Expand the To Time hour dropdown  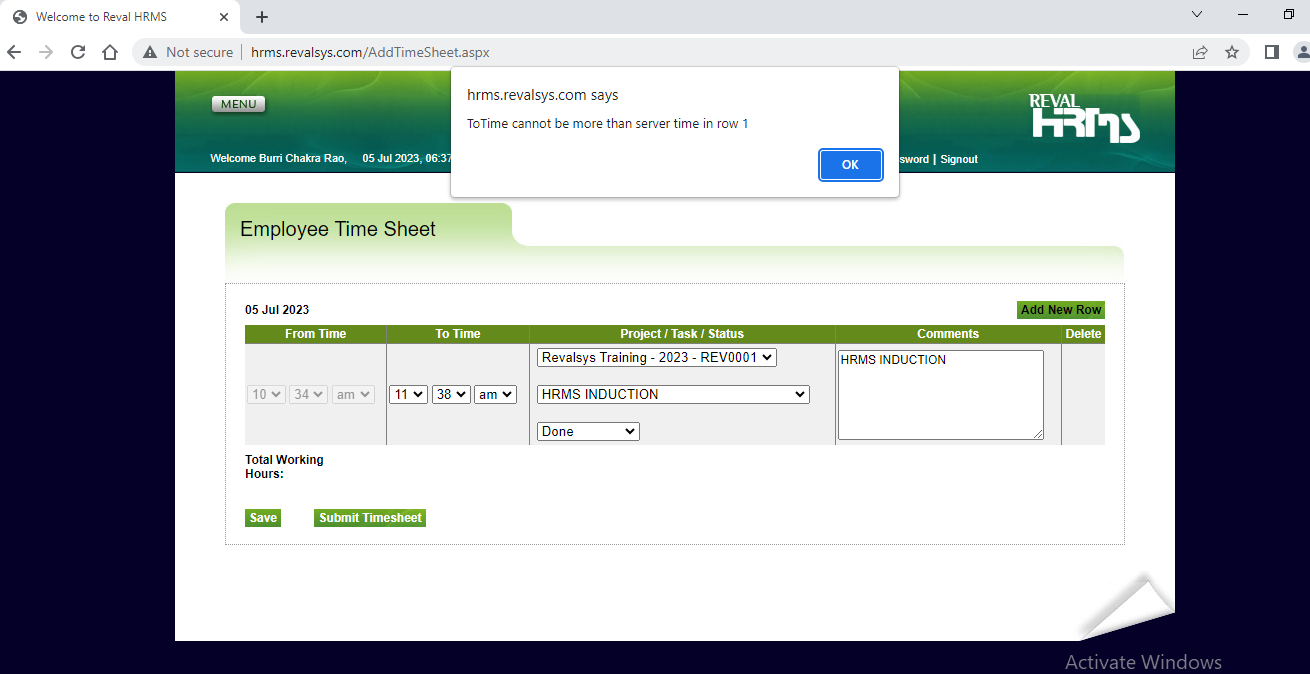[x=408, y=395]
